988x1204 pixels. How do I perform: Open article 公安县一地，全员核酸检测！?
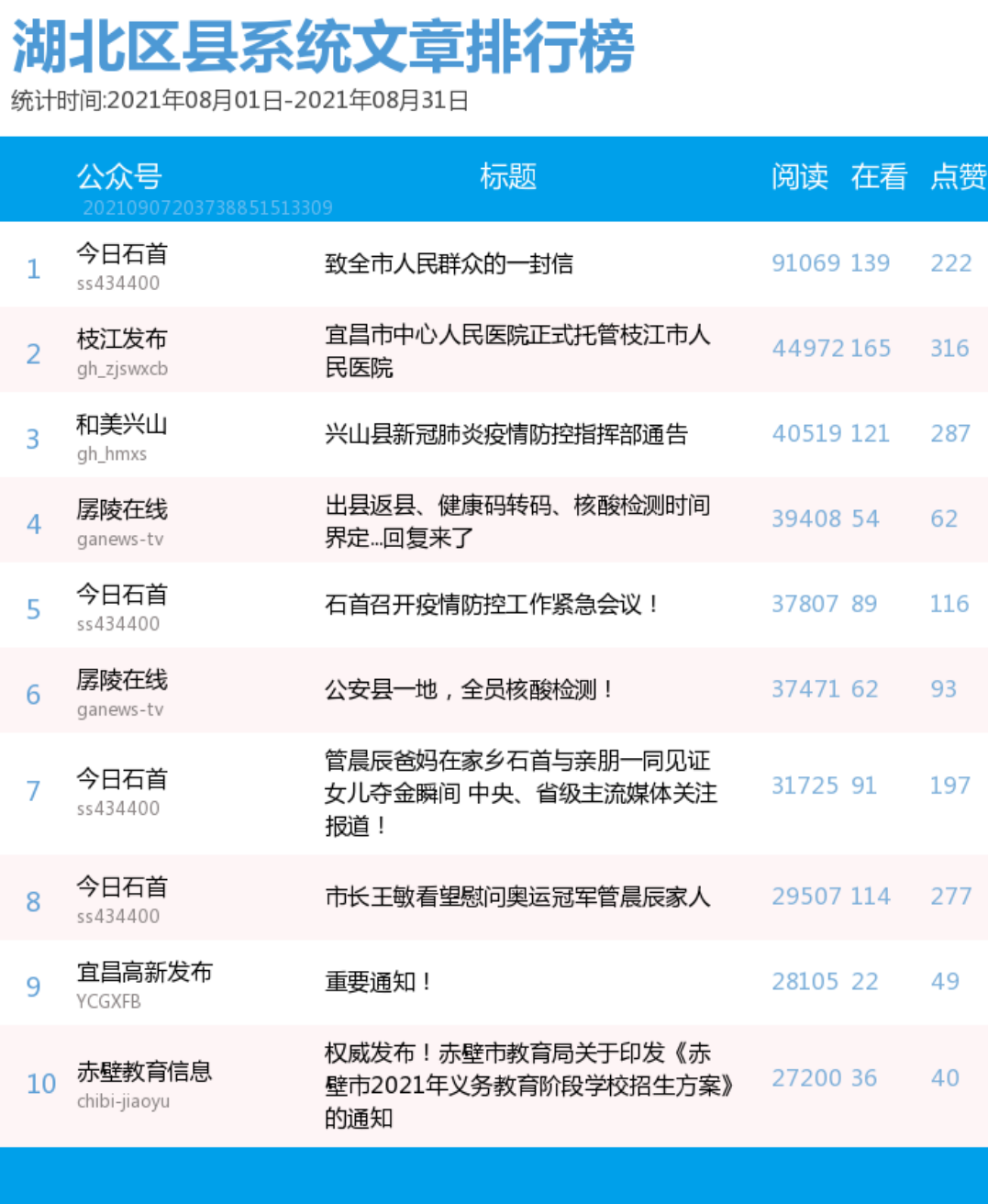pos(469,690)
